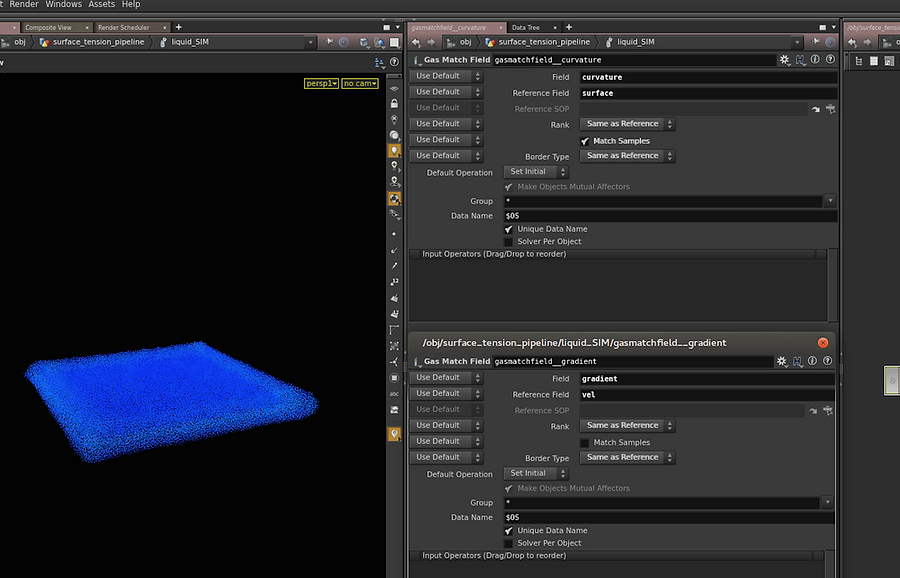Edit the curvature Field input
900x578 pixels.
(708, 77)
